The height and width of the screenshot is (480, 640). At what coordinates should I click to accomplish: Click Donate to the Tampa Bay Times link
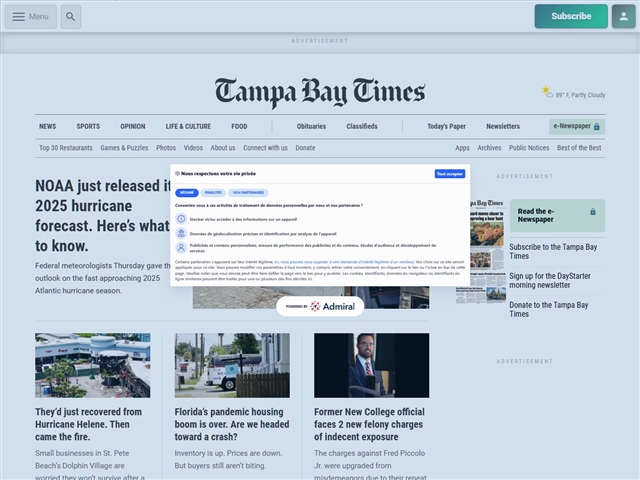(549, 309)
